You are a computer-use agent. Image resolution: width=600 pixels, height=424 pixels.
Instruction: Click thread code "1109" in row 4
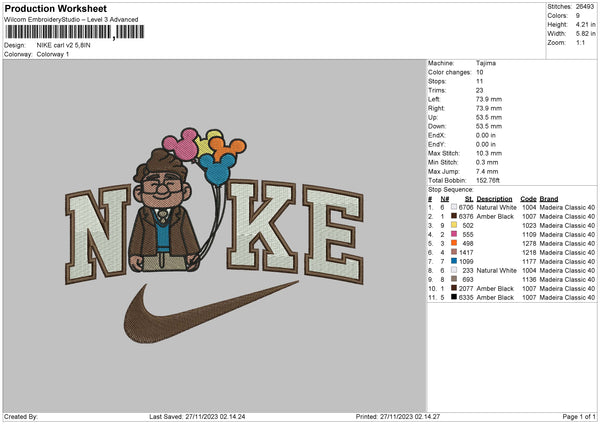click(529, 234)
